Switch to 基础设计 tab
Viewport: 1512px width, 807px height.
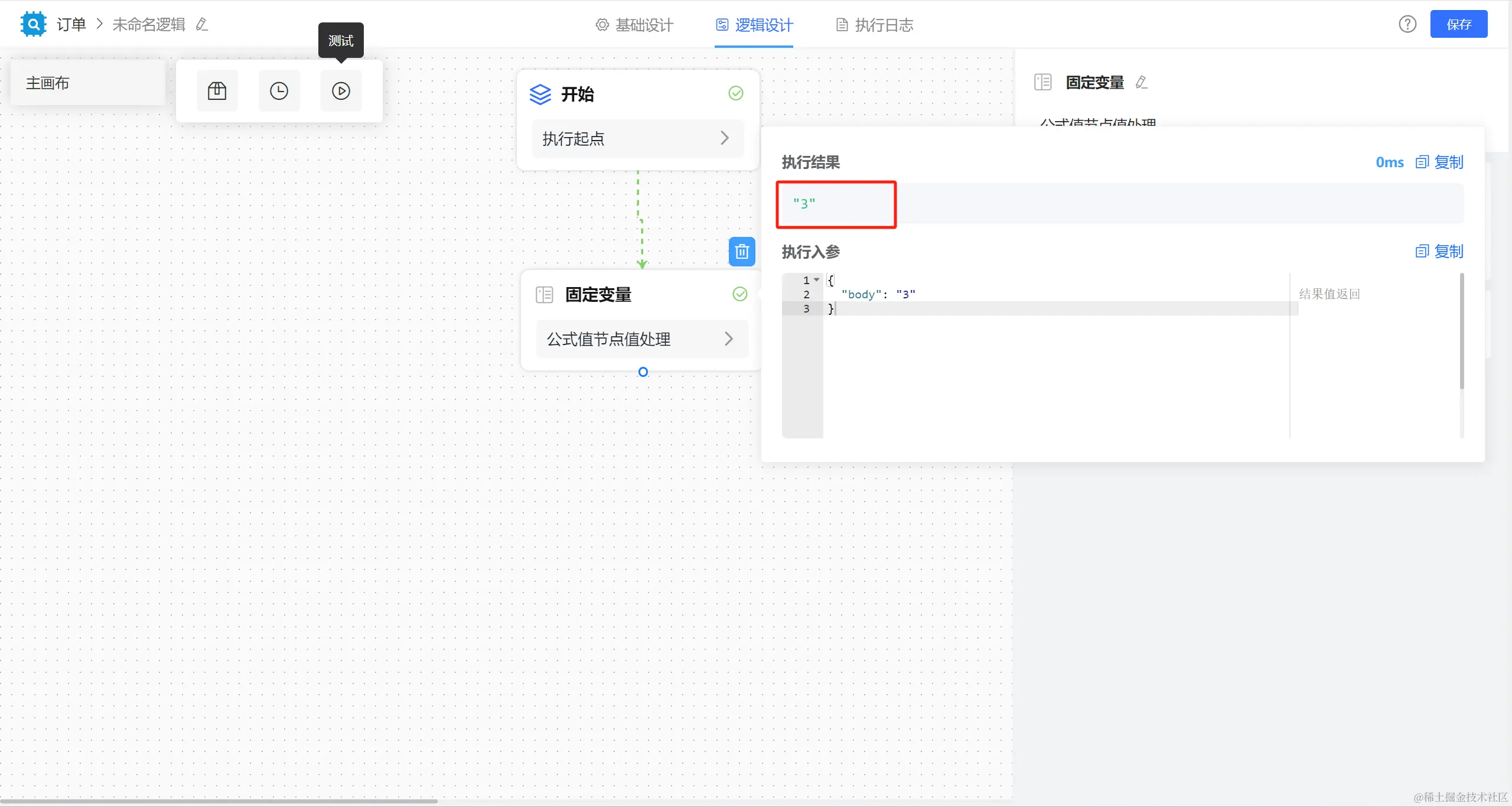coord(634,25)
